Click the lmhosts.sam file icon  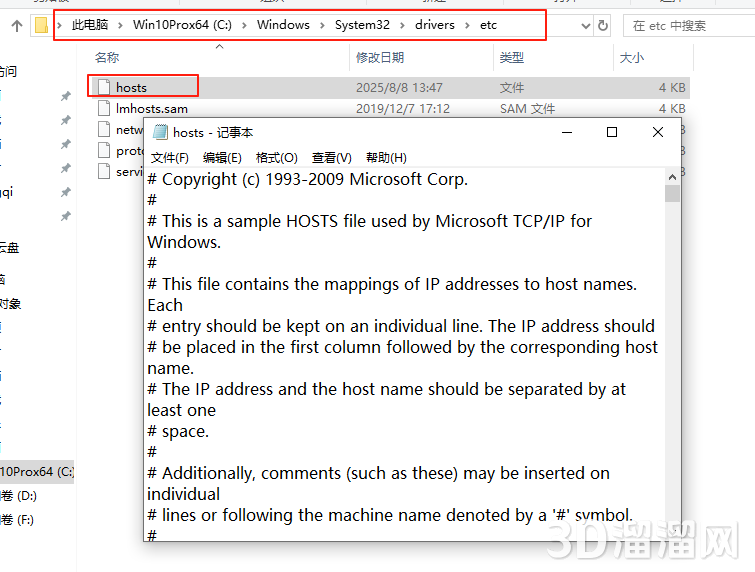click(x=104, y=109)
